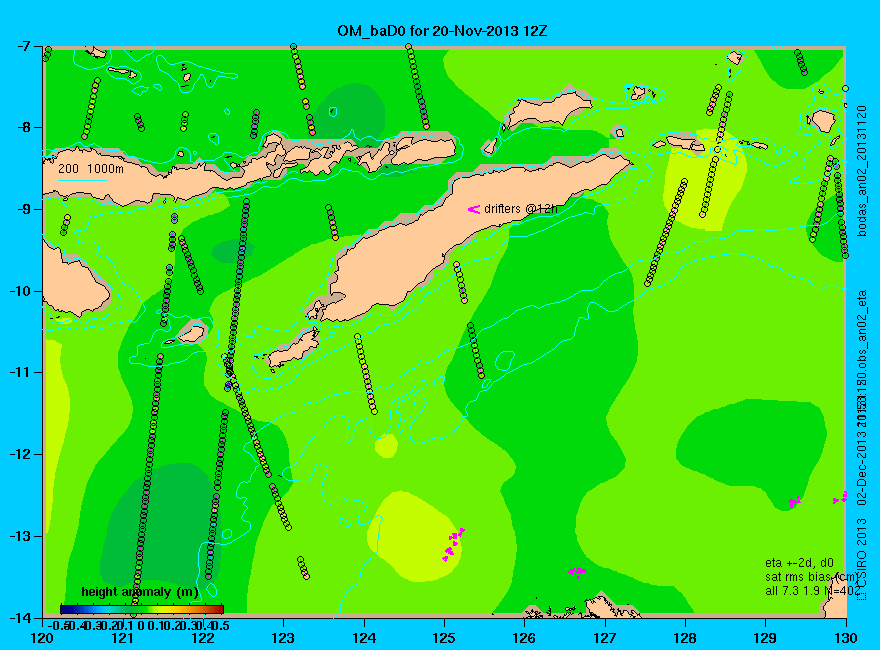Click the vertical "02-Dec-2013" date label

[861, 469]
